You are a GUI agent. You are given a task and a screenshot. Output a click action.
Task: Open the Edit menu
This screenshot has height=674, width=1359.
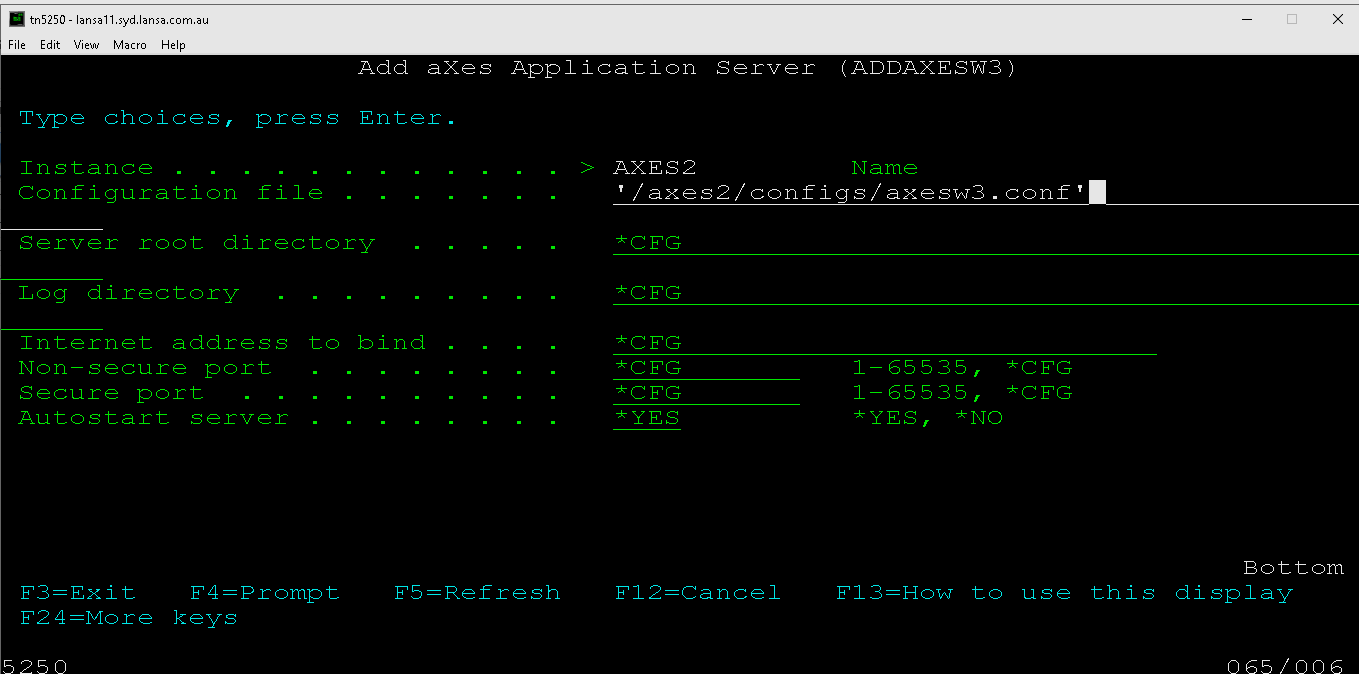(50, 45)
